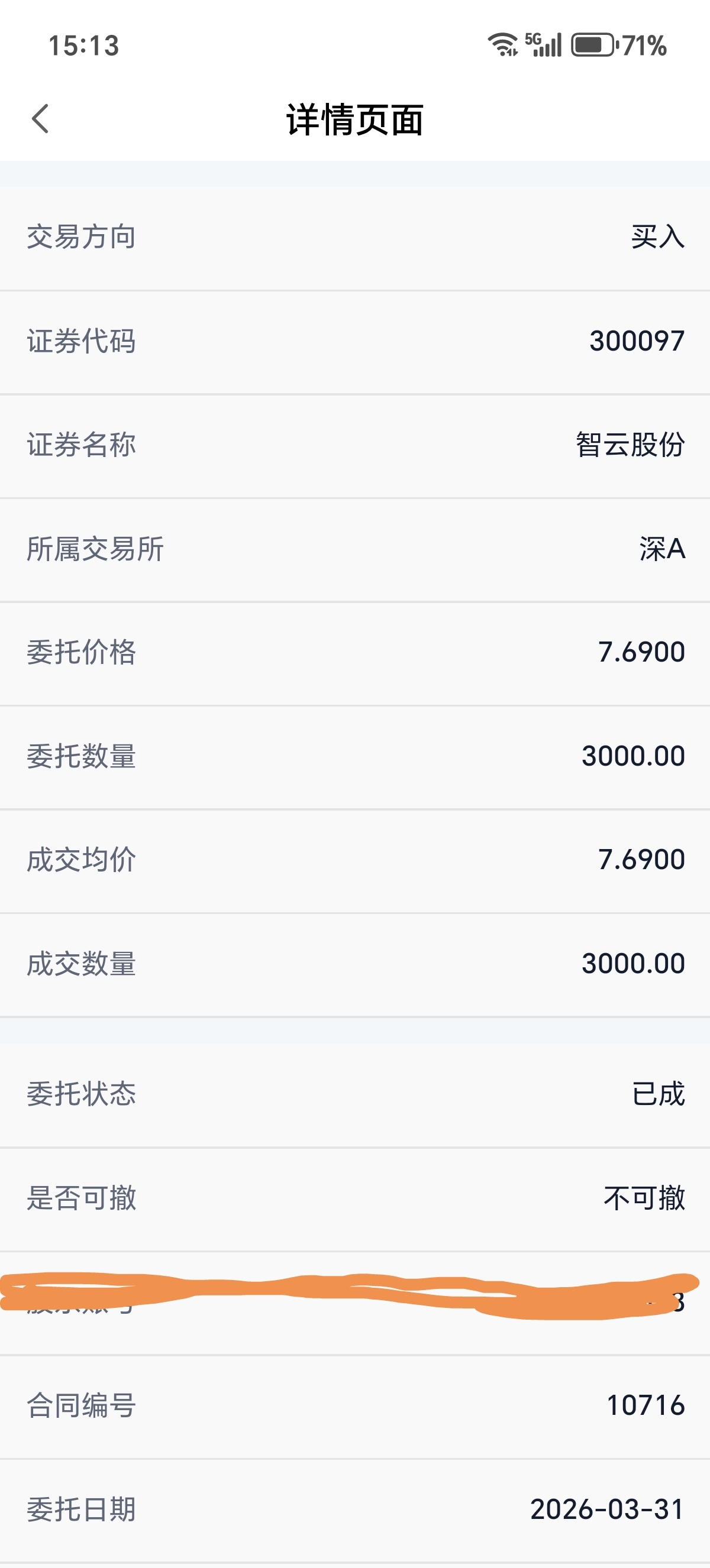710x1568 pixels.
Task: Select the 成交均价 7.6900 value
Action: coord(641,860)
